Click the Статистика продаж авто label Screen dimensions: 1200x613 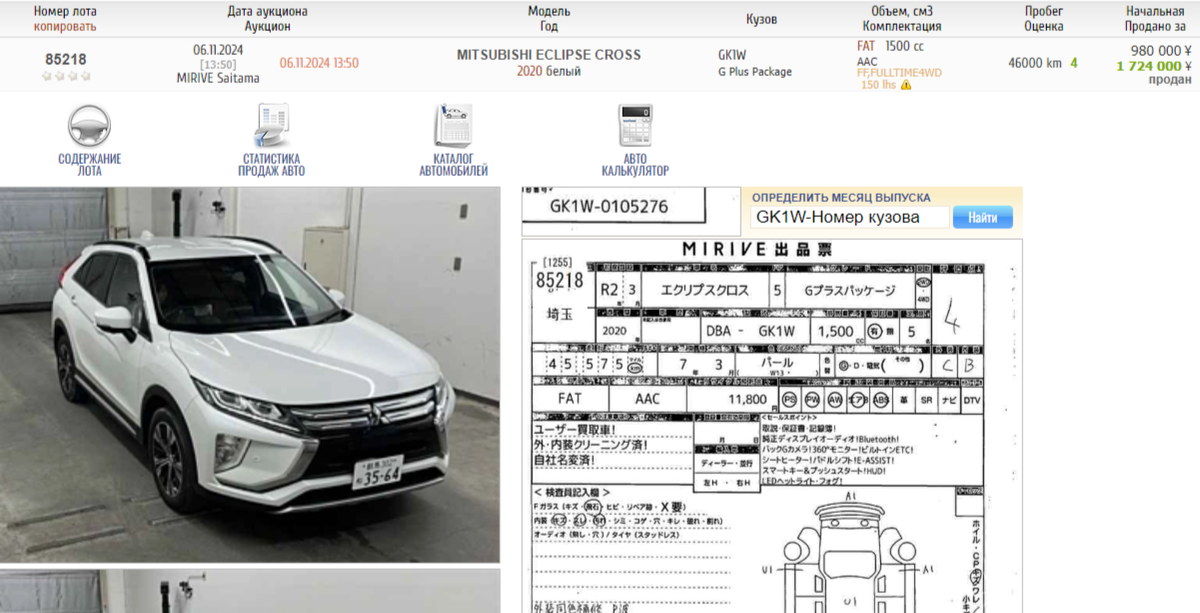[271, 164]
